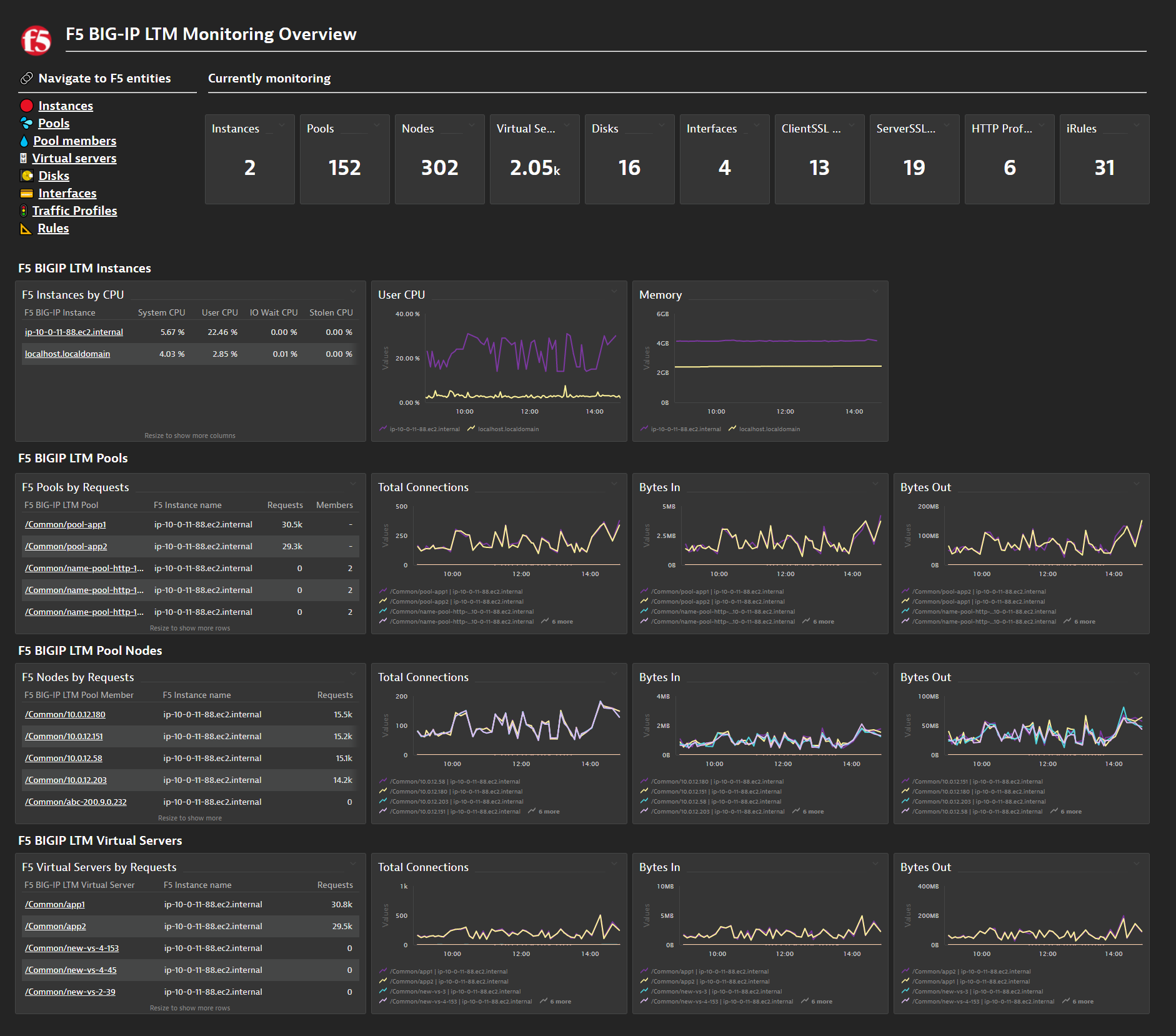
Task: Expand the Nodes tile menu chevron
Action: [x=472, y=125]
